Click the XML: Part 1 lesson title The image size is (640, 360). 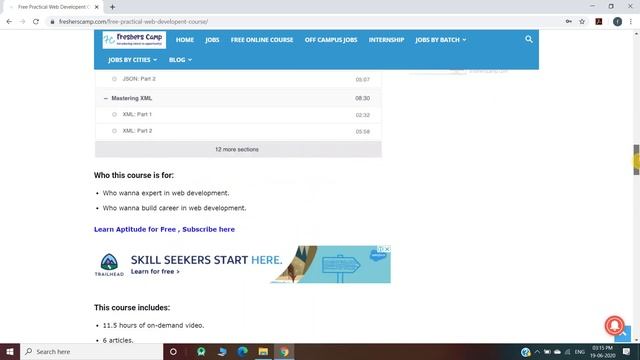[x=137, y=114]
